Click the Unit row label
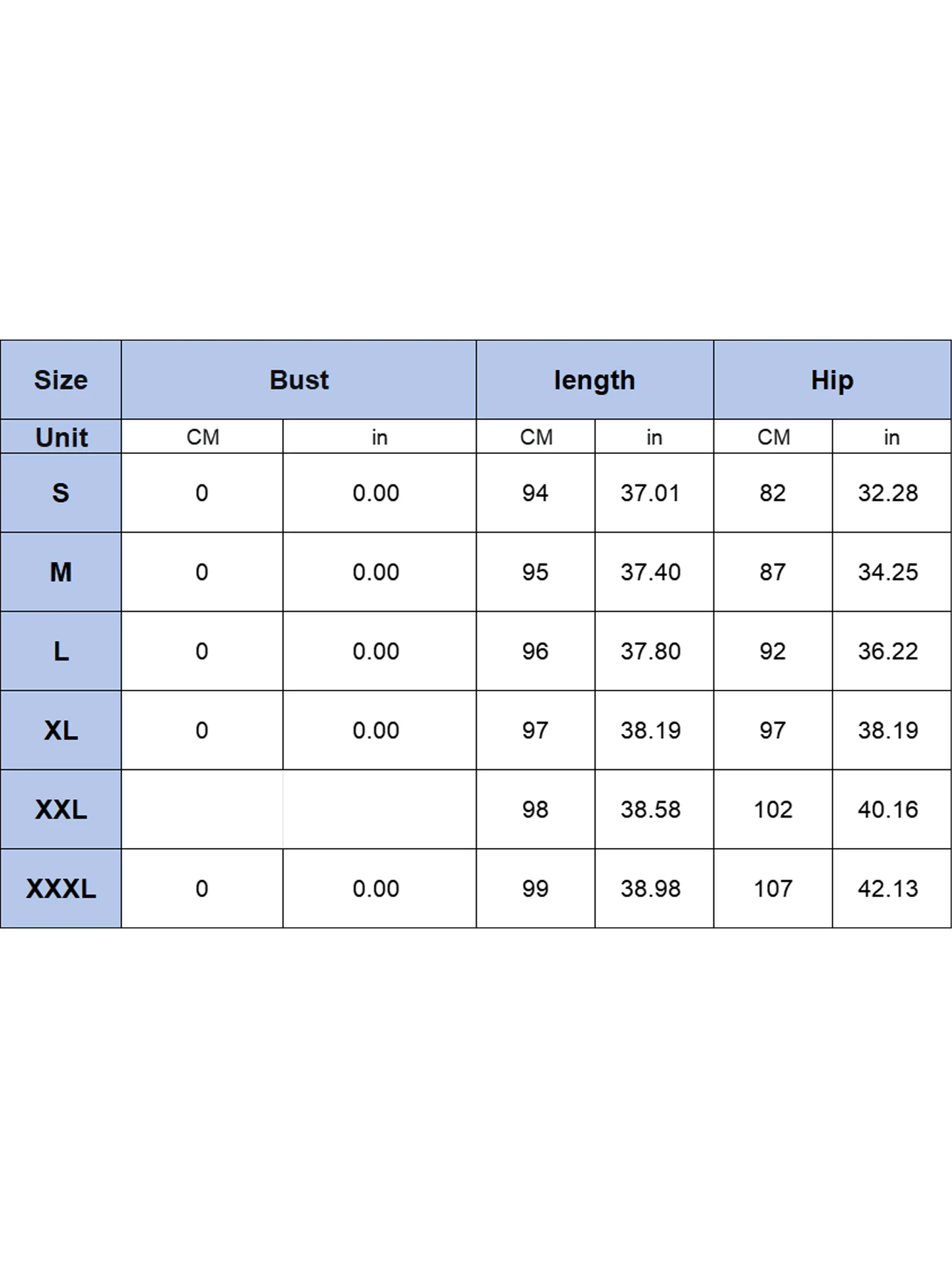The image size is (952, 1268). pyautogui.click(x=61, y=437)
